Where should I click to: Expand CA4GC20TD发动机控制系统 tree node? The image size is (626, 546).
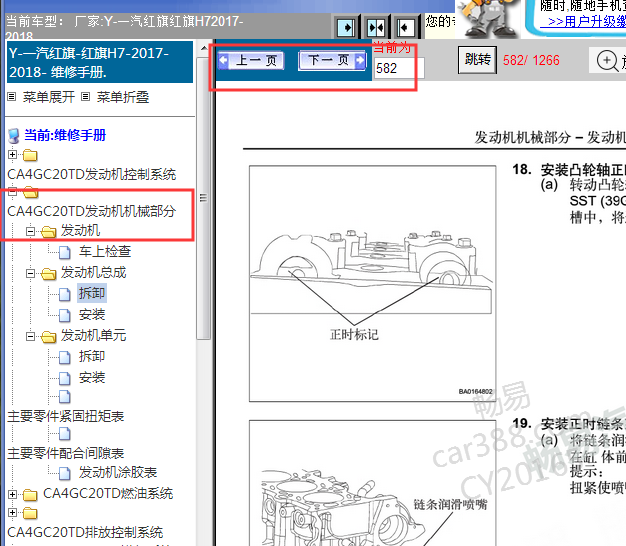click(12, 154)
